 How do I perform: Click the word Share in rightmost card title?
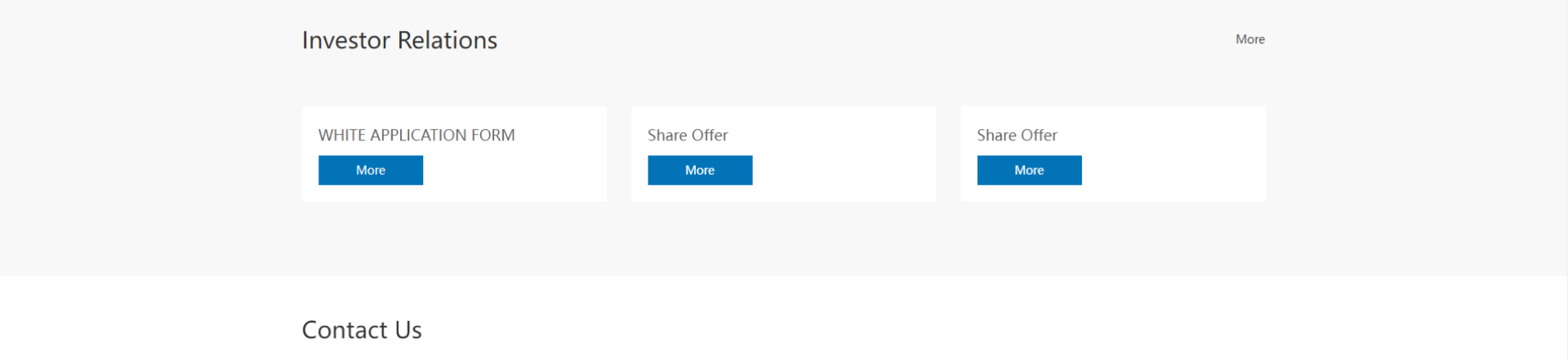pyautogui.click(x=996, y=135)
